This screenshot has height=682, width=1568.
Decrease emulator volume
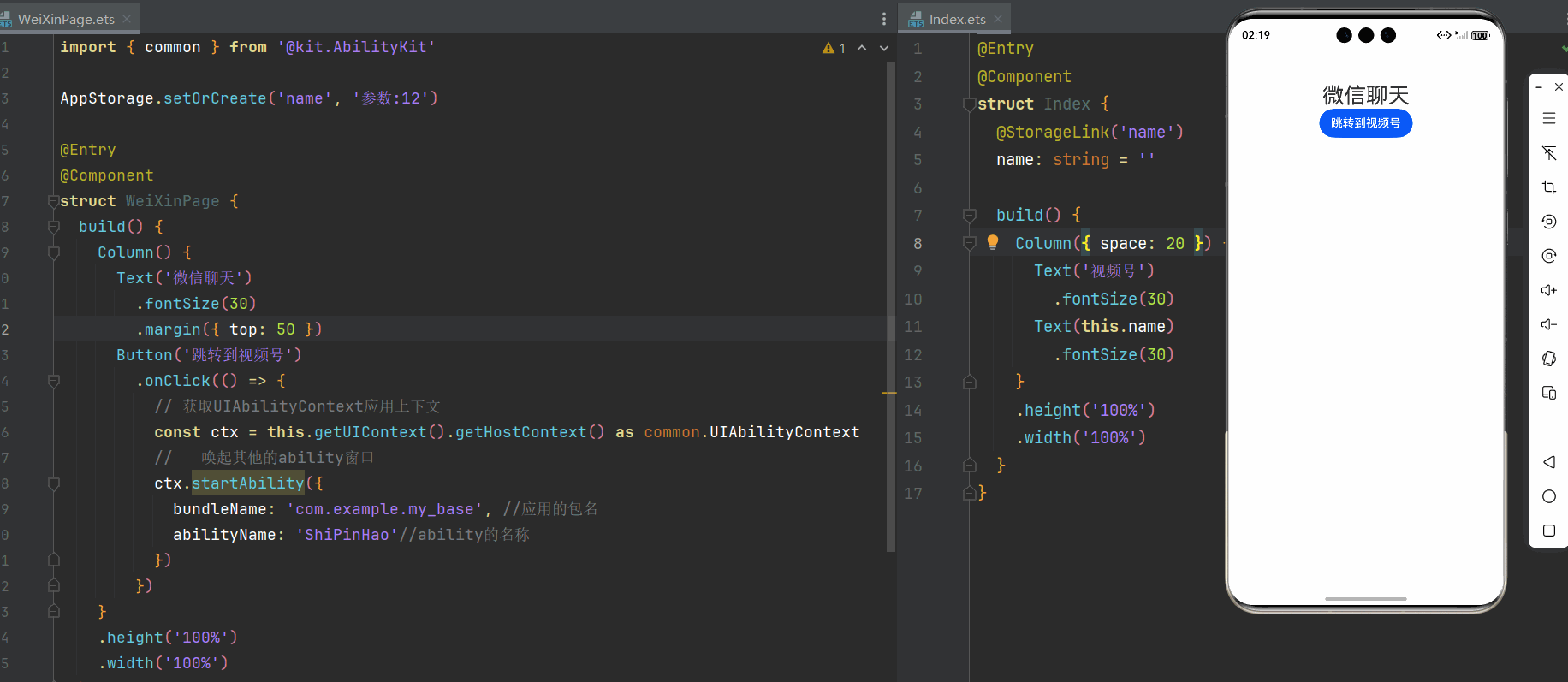click(1548, 324)
